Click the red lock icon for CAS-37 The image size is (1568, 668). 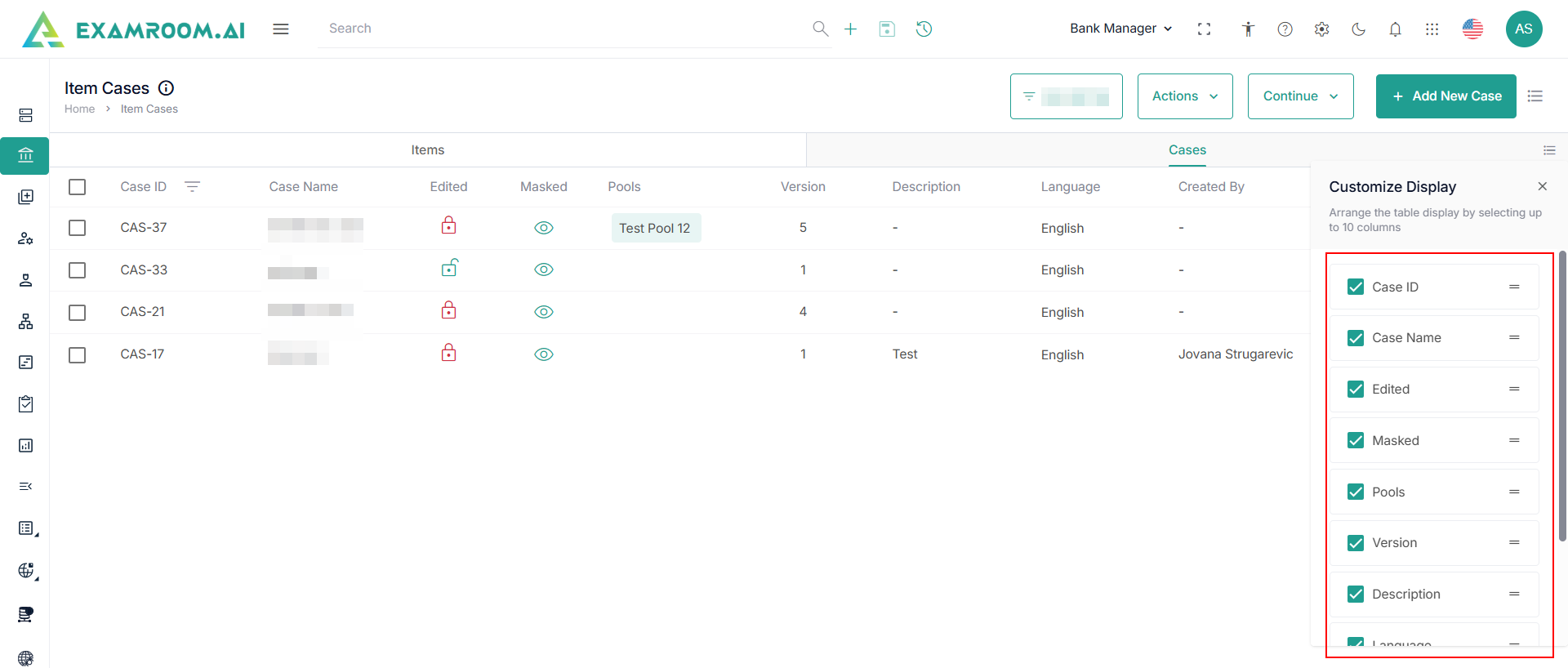(x=448, y=226)
